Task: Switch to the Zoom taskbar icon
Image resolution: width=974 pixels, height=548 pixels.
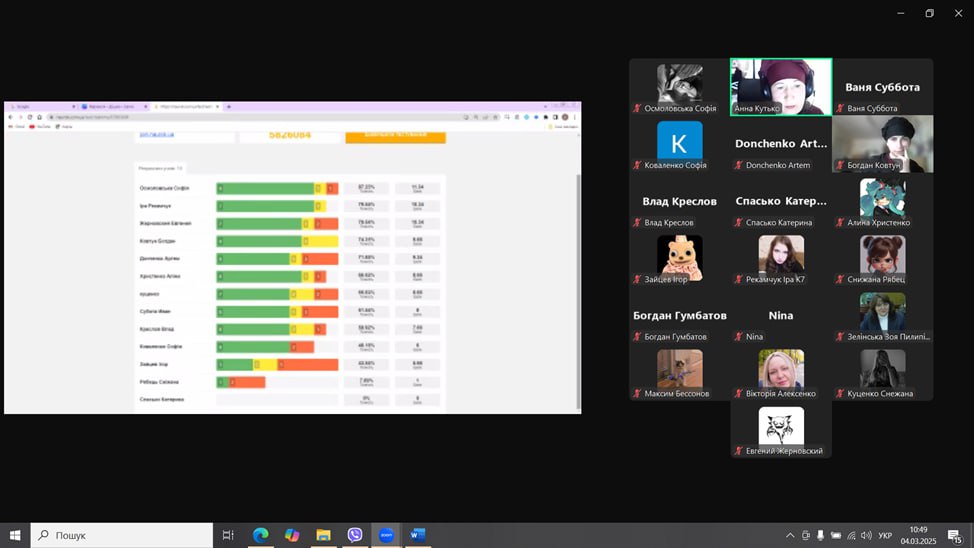Action: tap(386, 535)
